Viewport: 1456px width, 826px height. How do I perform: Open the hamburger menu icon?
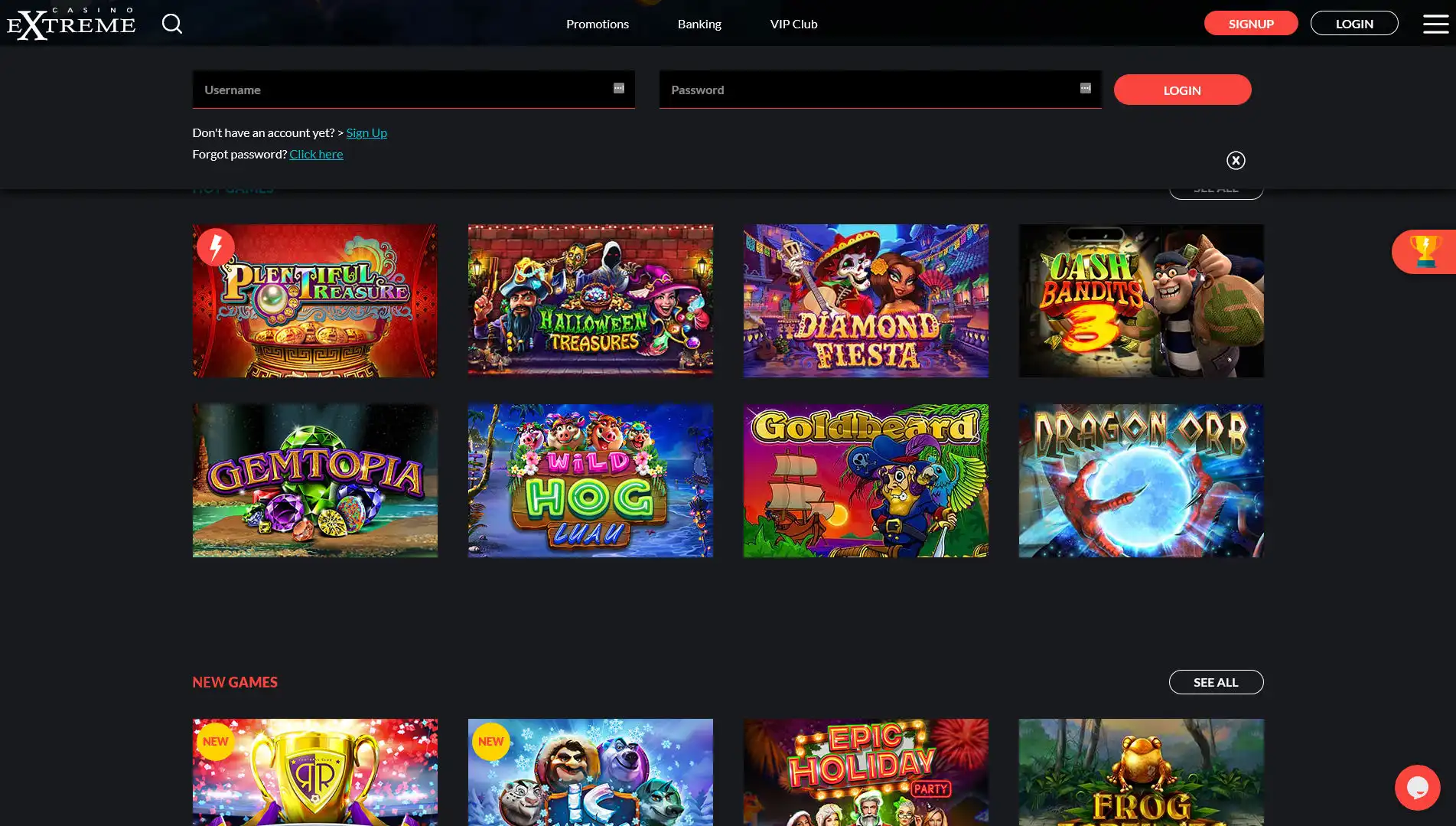coord(1435,24)
